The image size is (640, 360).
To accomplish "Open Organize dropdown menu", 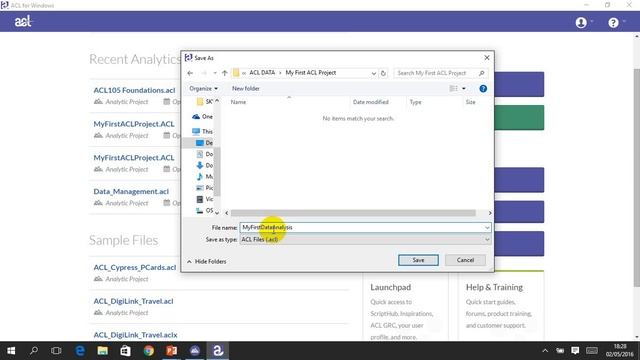I will (203, 89).
